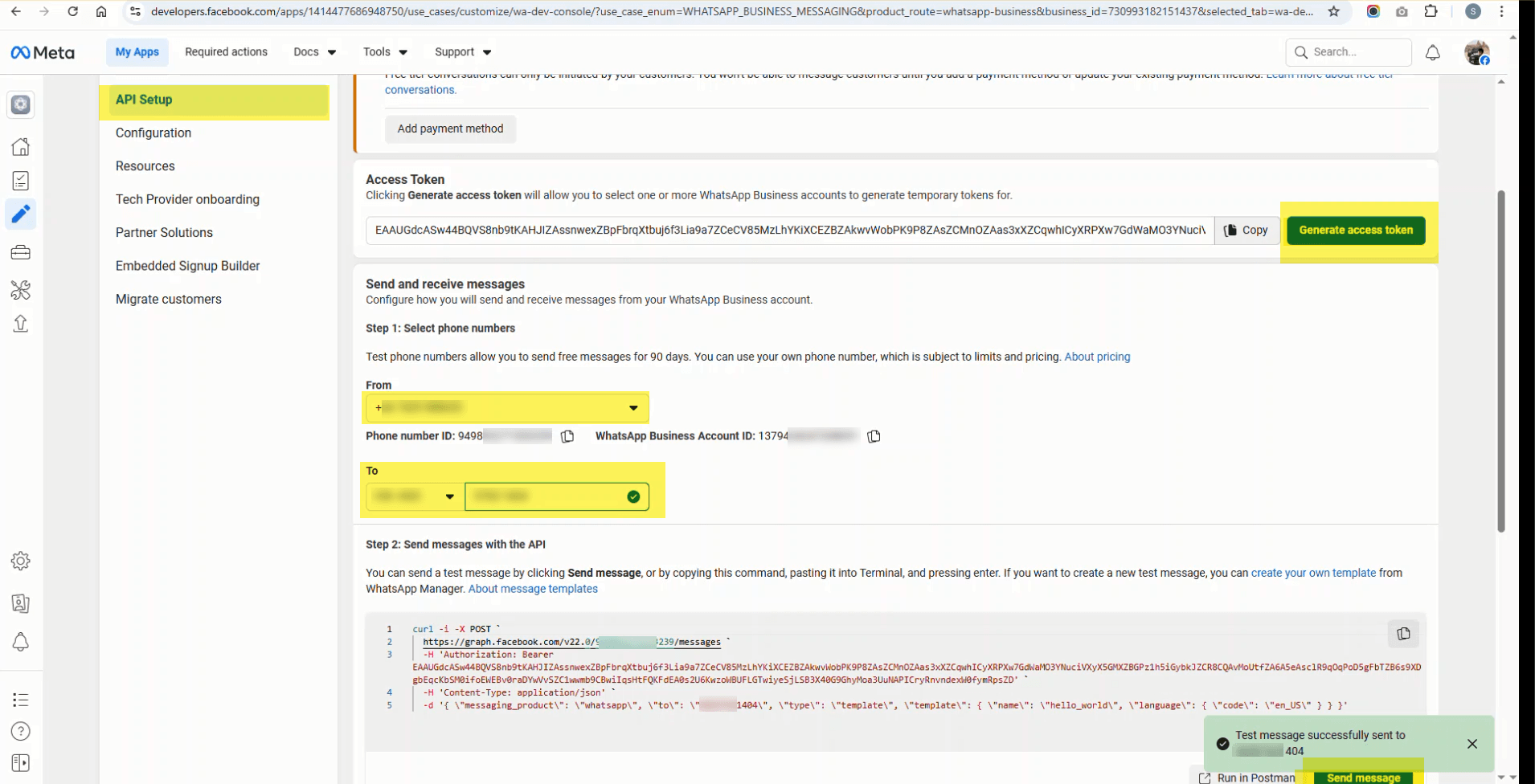Click the settings gear icon in sidebar
The width and height of the screenshot is (1535, 784).
21,561
